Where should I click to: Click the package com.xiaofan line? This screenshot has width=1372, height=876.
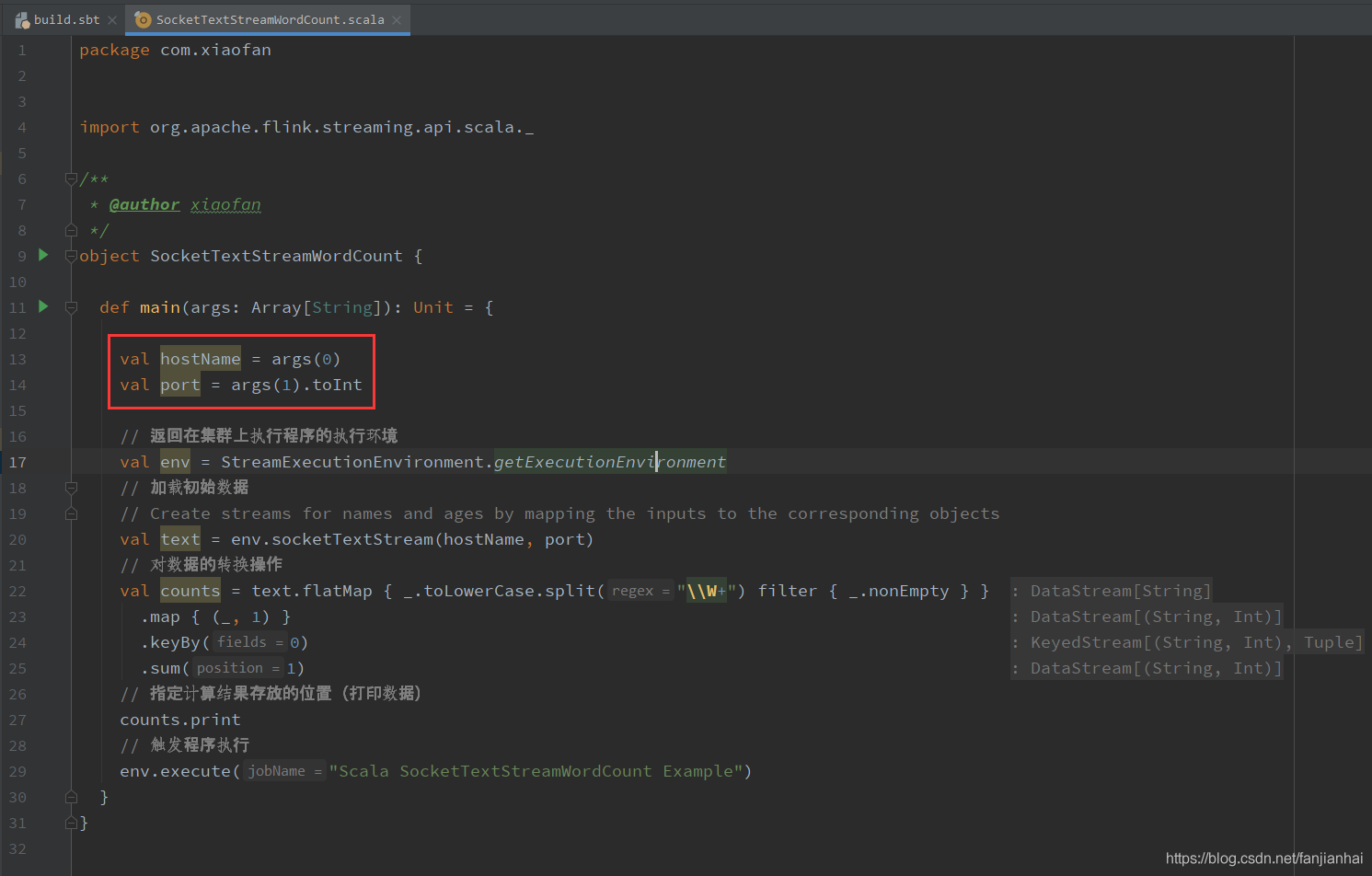click(175, 50)
